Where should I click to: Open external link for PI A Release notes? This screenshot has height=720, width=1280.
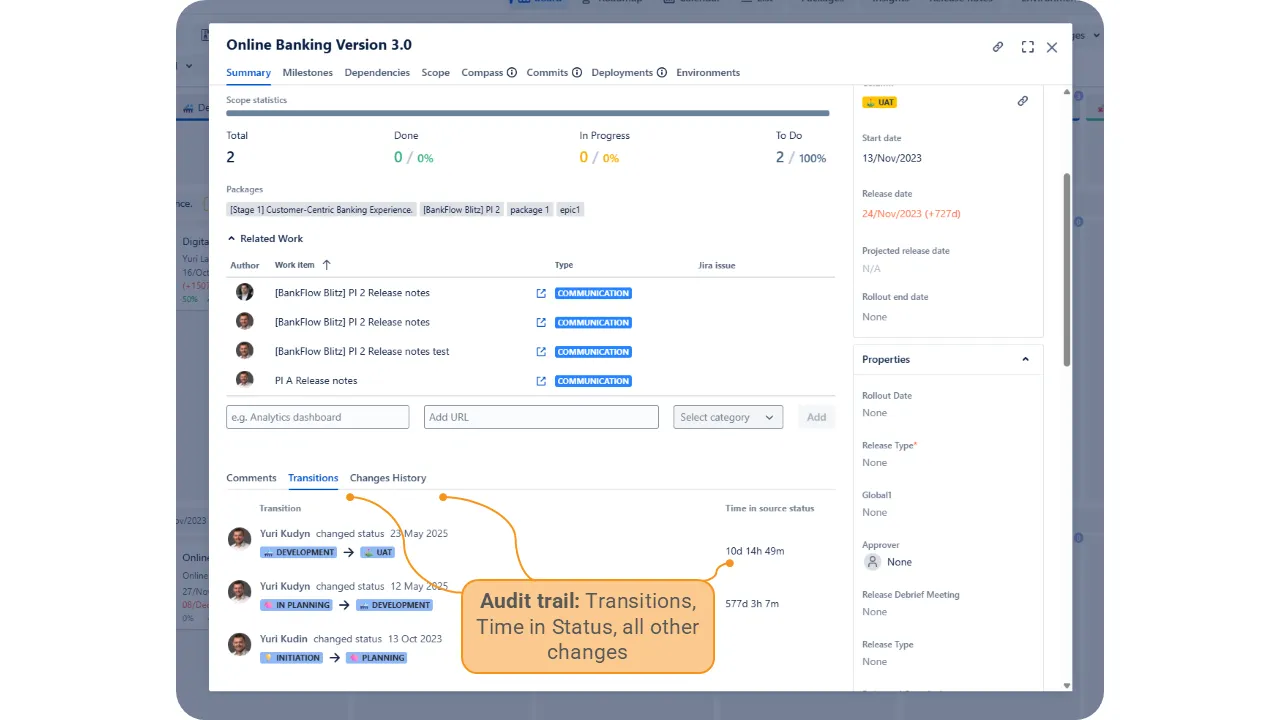[x=541, y=381]
